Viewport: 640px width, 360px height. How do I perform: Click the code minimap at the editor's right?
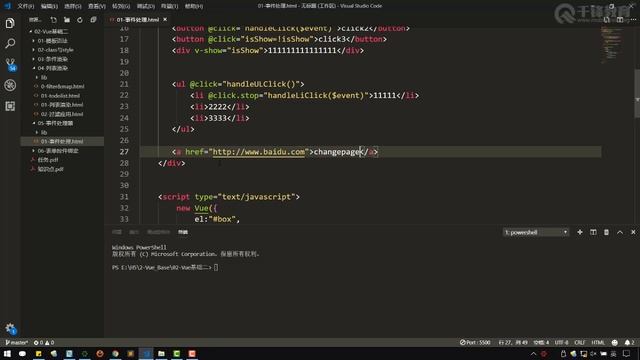(611, 44)
